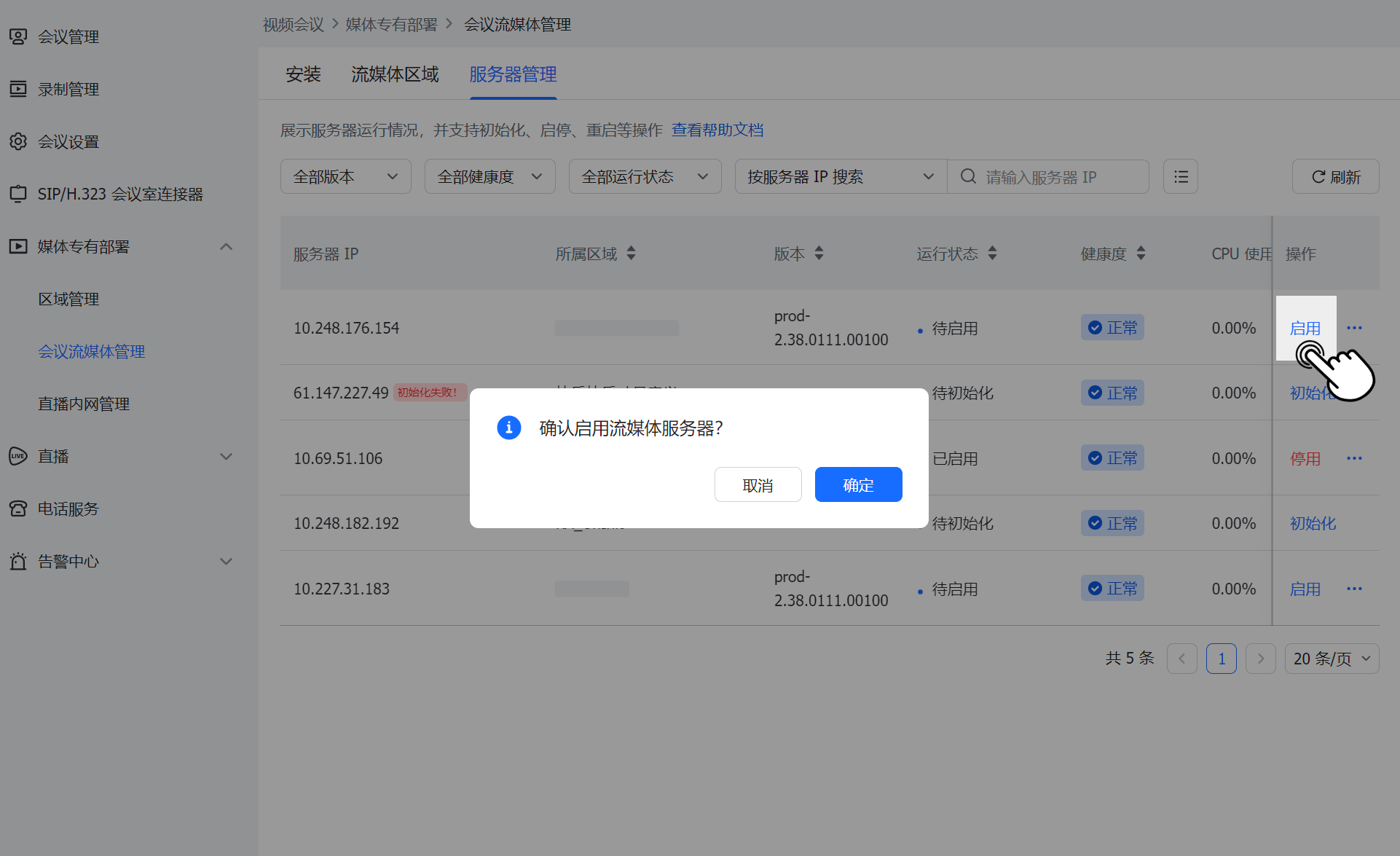Screen dimensions: 1400x856
Task: Switch to the 安装 tab
Action: 303,74
